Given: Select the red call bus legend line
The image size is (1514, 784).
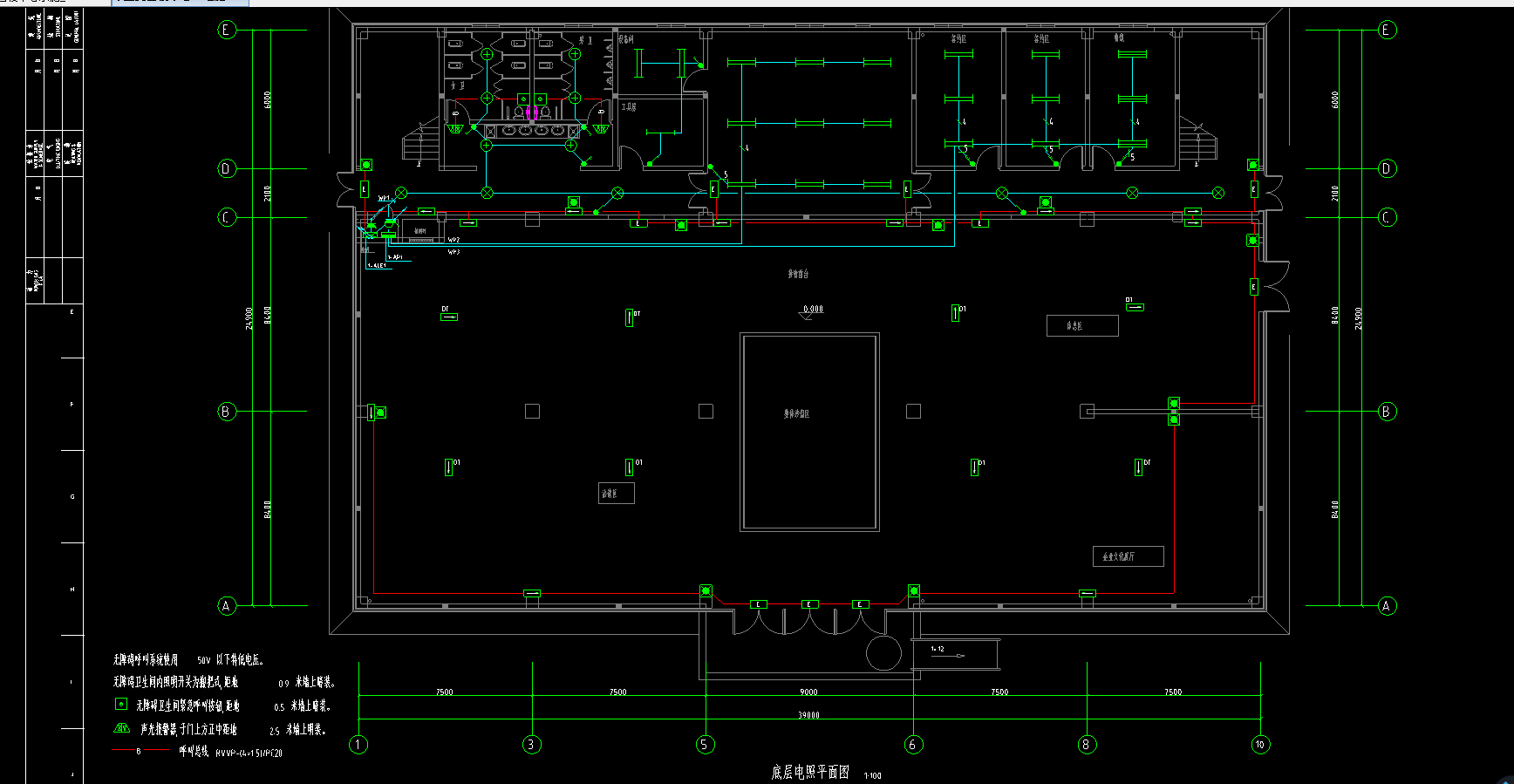Looking at the screenshot, I should tap(140, 750).
